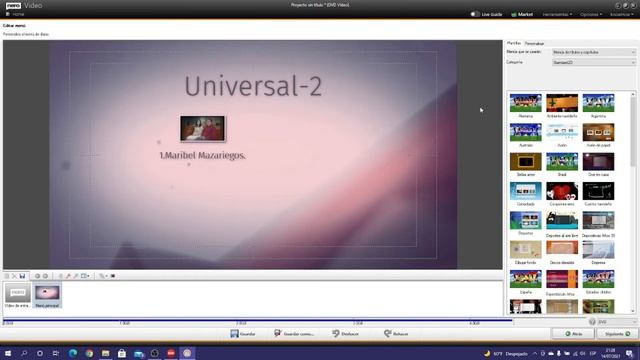Click the view dropdown icon in the menu toolbar
Viewport: 640px width, 360px height.
point(85,276)
